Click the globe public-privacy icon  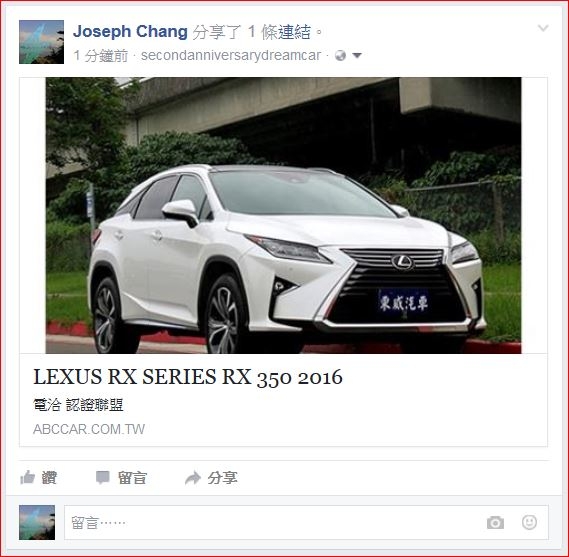pos(340,56)
